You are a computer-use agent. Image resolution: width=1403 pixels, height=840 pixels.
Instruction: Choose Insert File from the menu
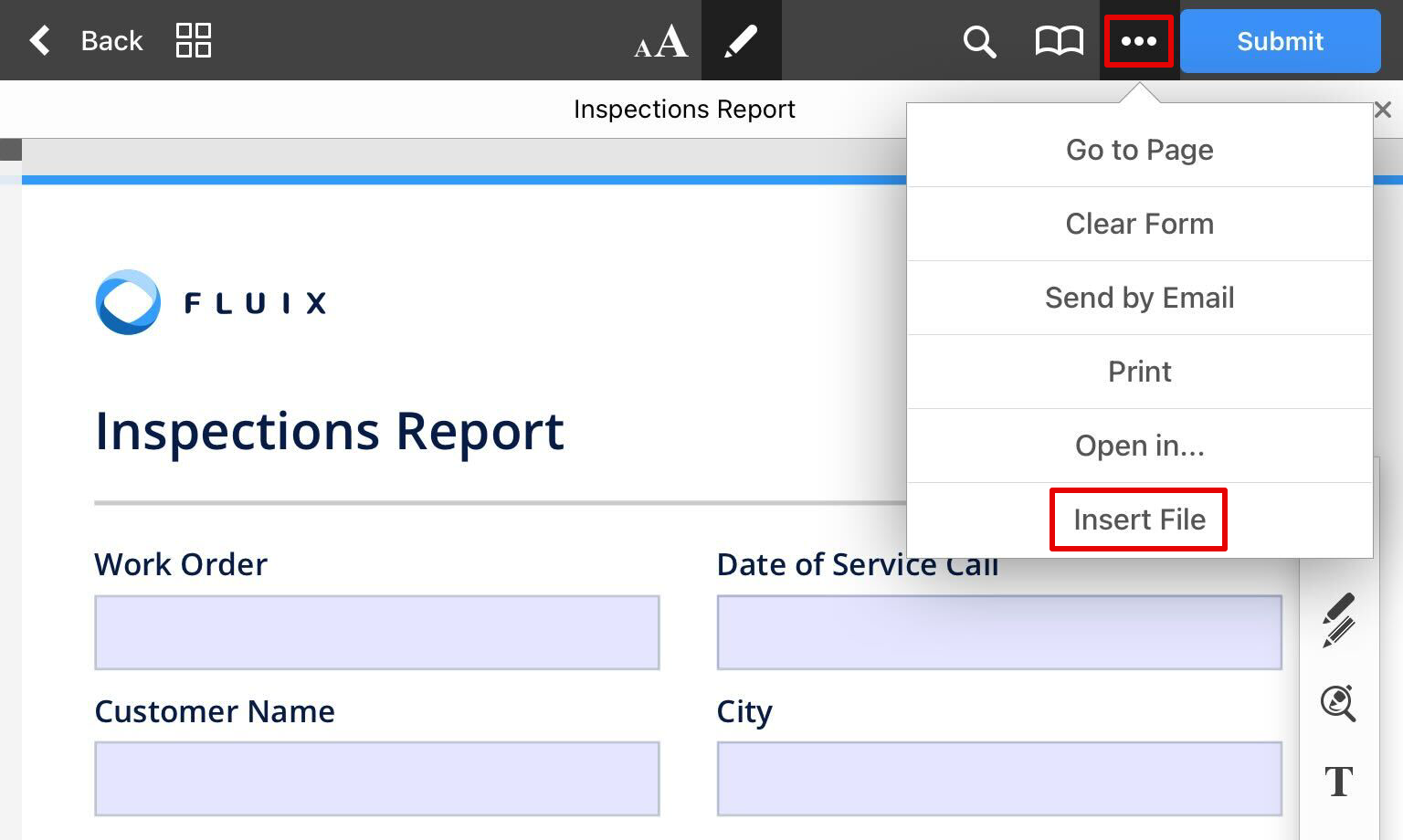(x=1138, y=520)
